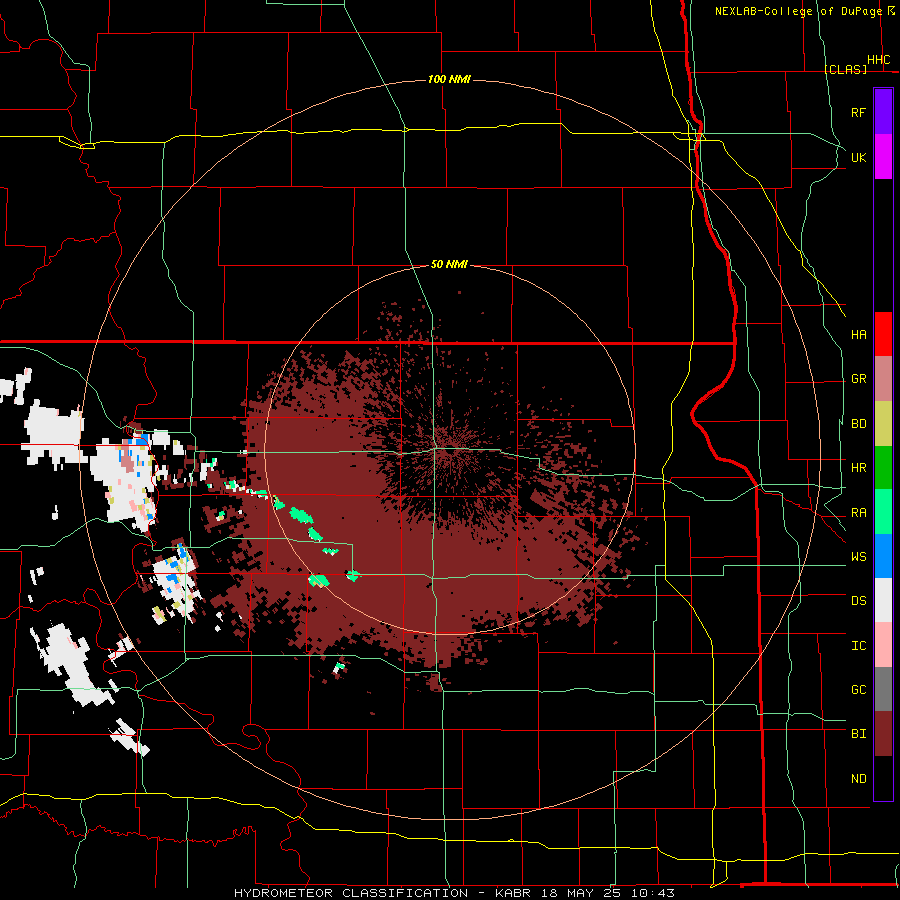This screenshot has width=900, height=900.
Task: Select the GR graupel legend swatch
Action: click(x=883, y=378)
